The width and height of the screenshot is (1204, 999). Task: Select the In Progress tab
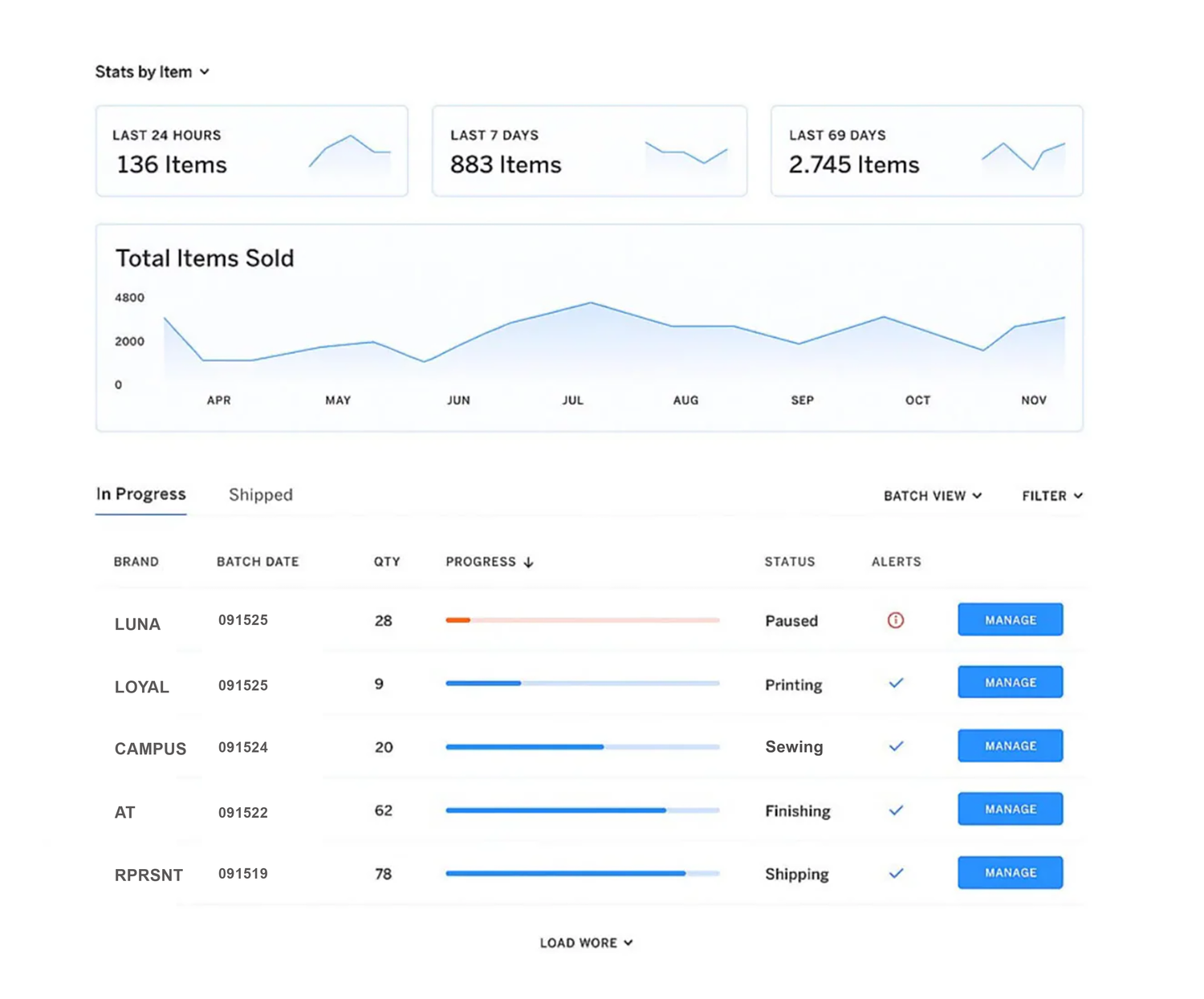pos(141,494)
